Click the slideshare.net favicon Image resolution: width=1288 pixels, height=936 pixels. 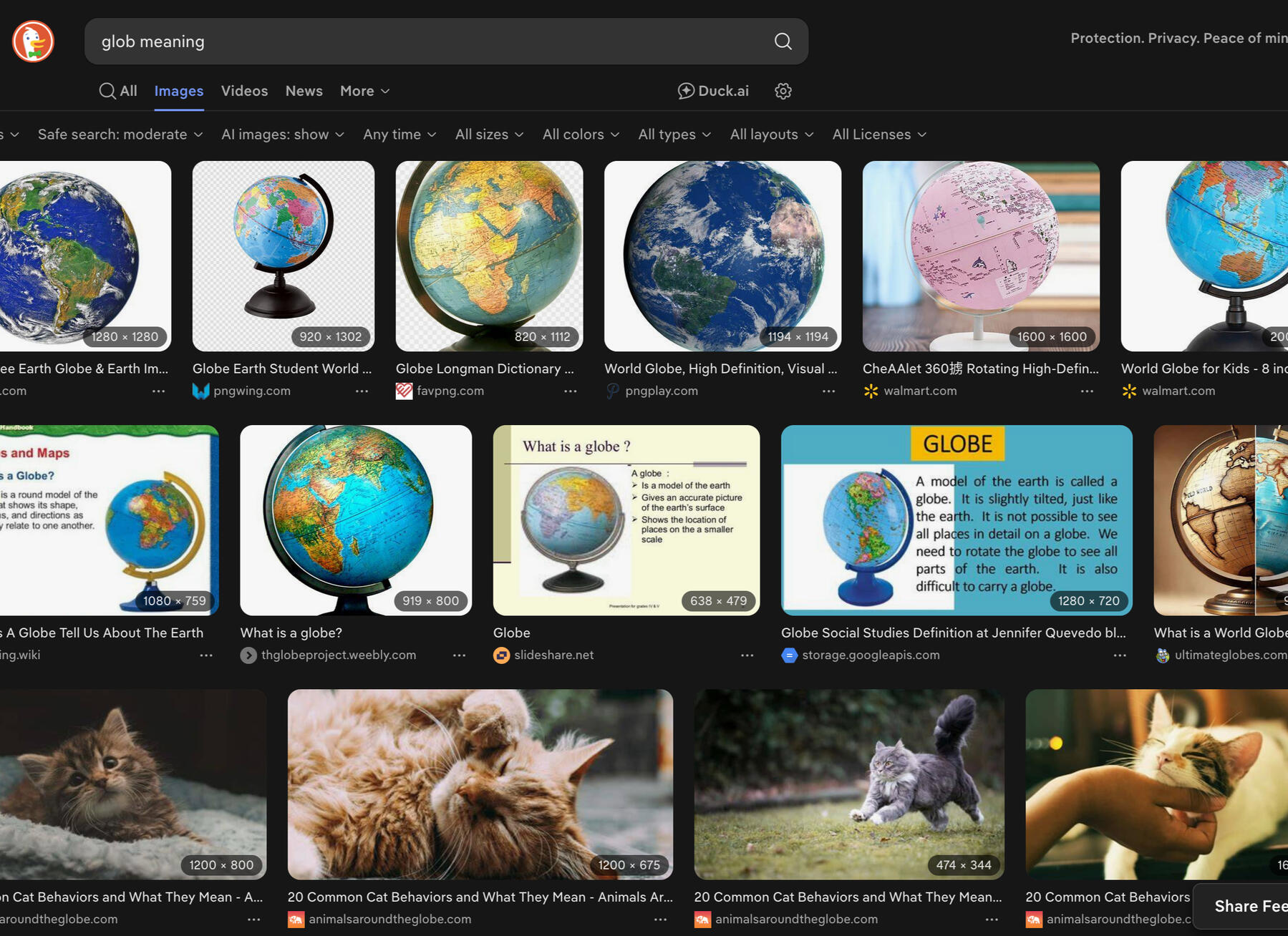502,655
